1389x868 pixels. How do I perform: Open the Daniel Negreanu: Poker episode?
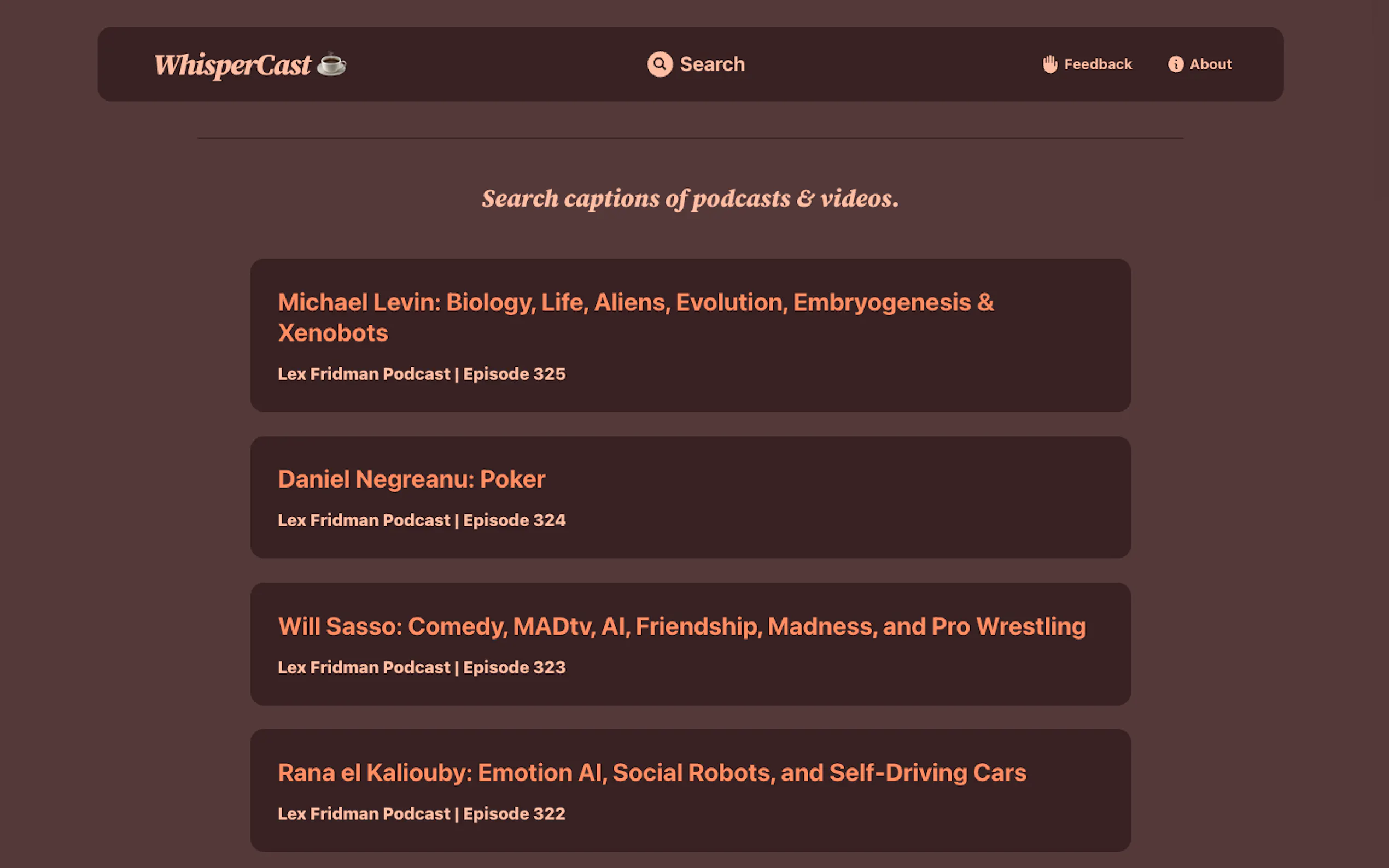(411, 479)
